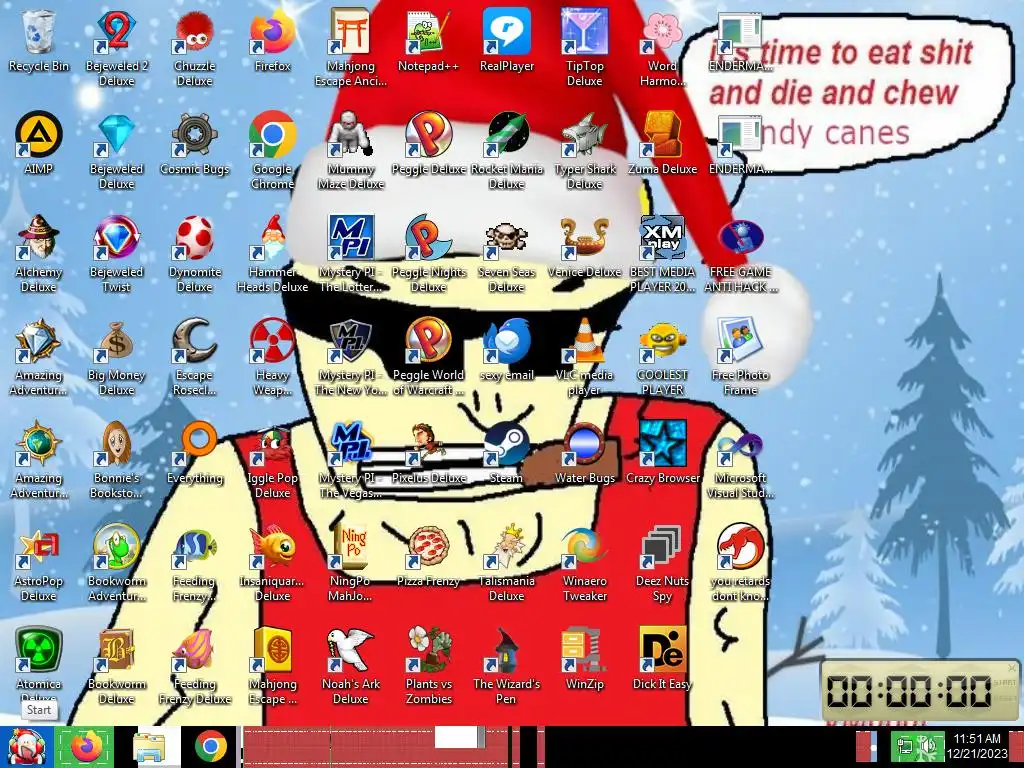Viewport: 1024px width, 768px height.
Task: Select the Bonnie's Bookstore icon
Action: tap(116, 460)
